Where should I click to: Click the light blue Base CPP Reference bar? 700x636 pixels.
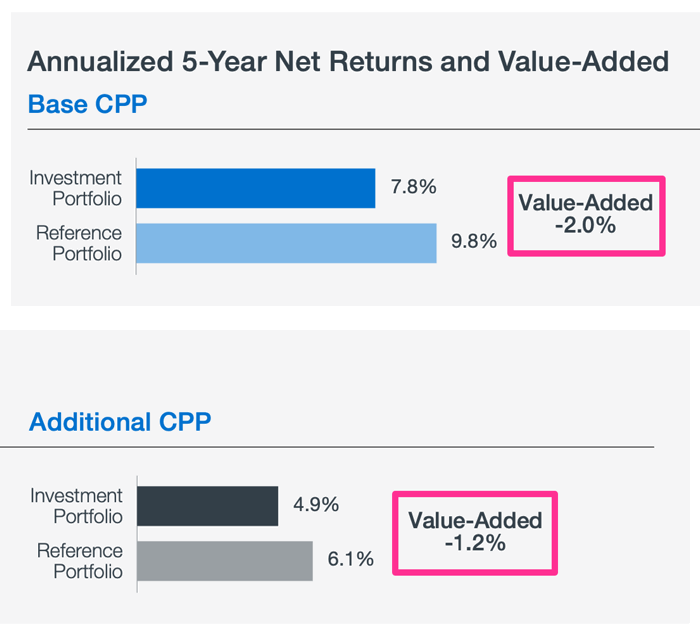(286, 243)
